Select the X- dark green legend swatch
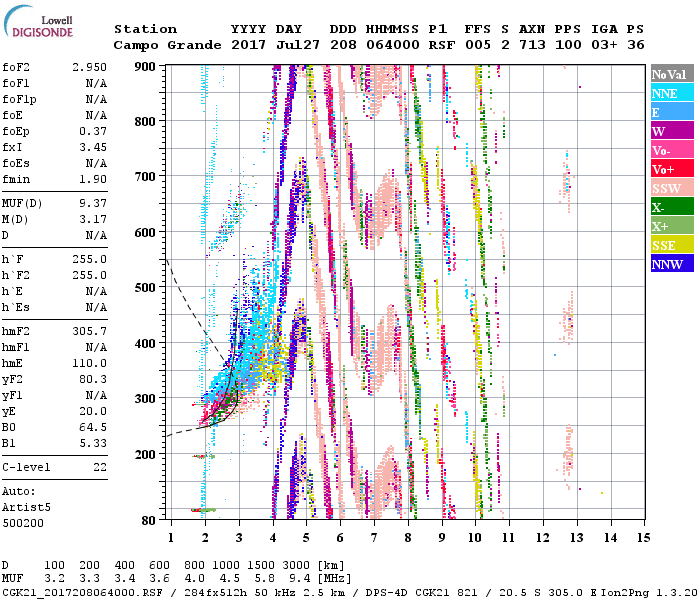This screenshot has height=600, width=700. [672, 207]
